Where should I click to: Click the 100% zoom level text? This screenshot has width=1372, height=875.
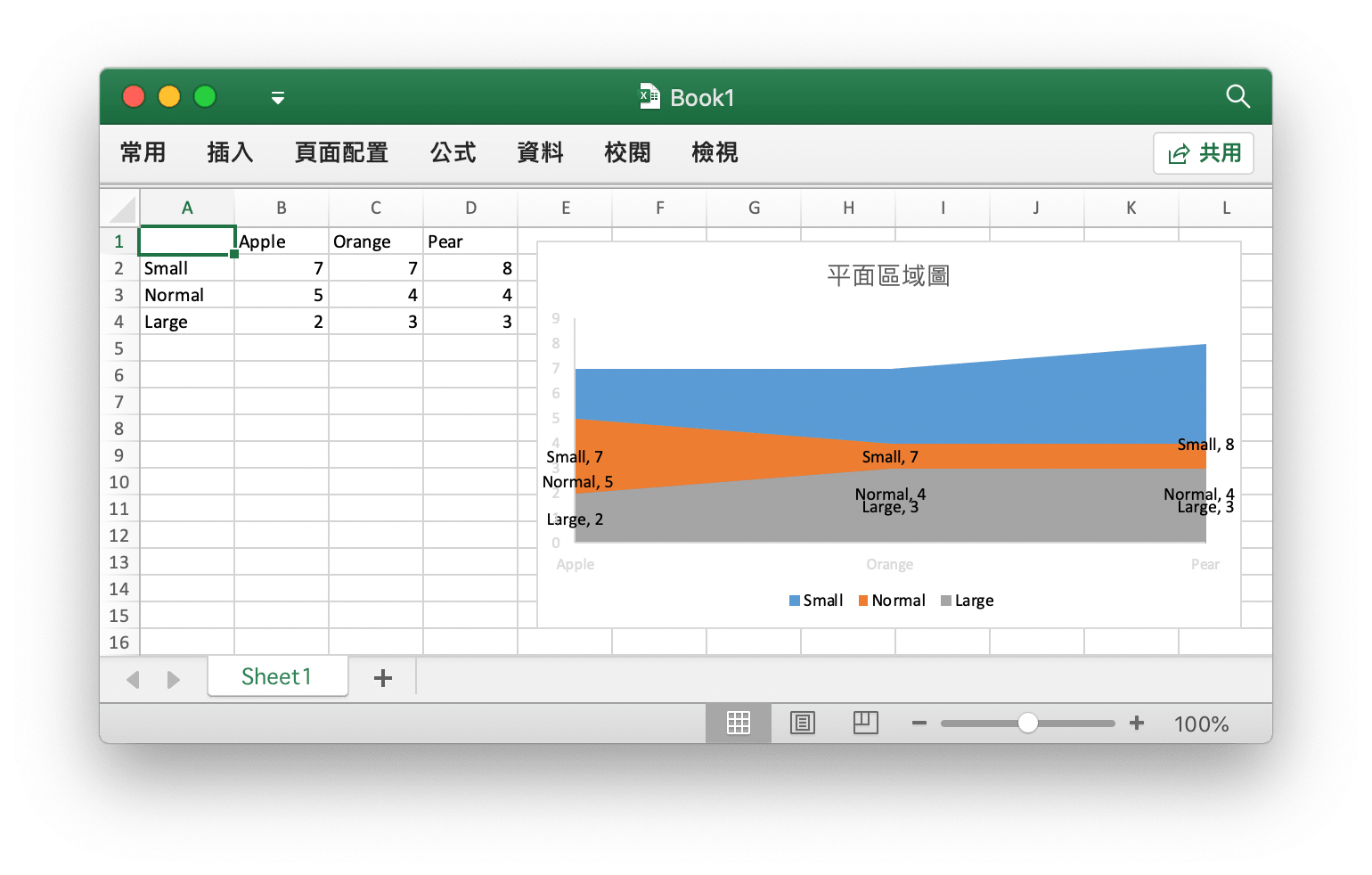[x=1201, y=724]
